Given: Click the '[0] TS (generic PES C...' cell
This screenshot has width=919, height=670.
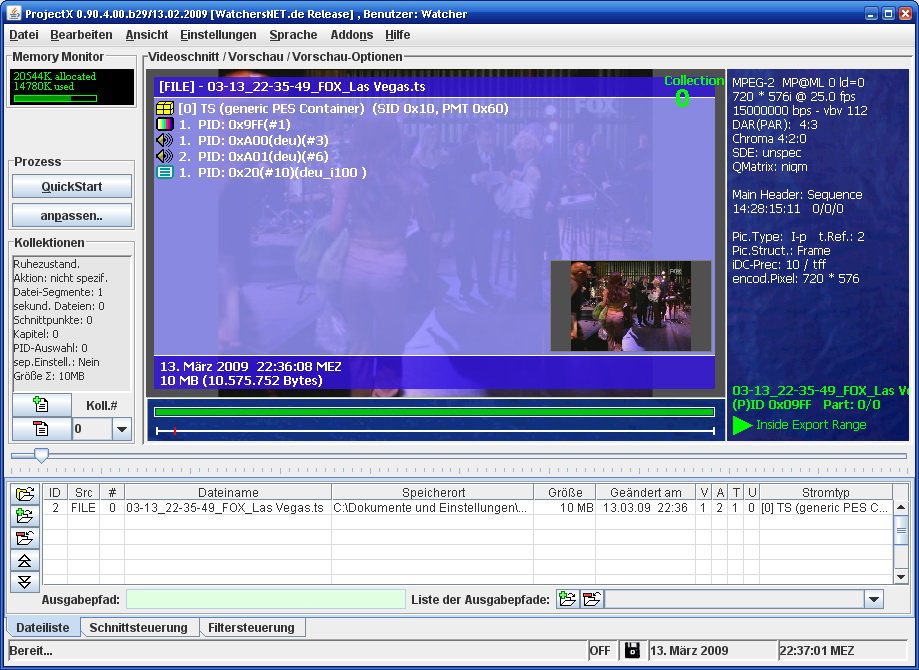Looking at the screenshot, I should pos(825,508).
